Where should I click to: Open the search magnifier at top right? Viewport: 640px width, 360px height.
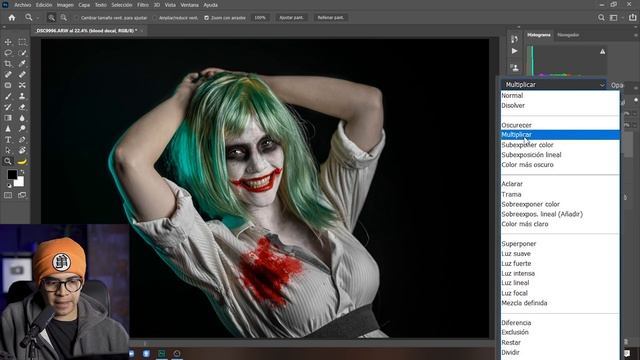click(x=601, y=18)
